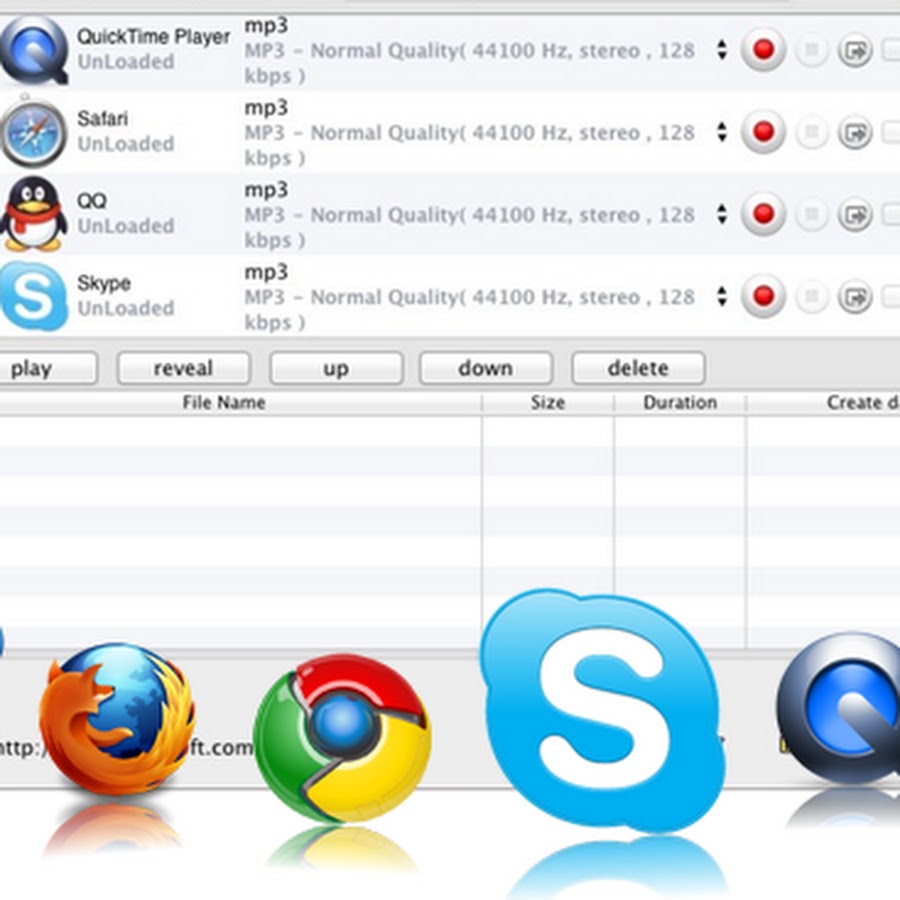Viewport: 900px width, 900px height.
Task: Select the QuickTime Player app icon in the list
Action: [34, 51]
